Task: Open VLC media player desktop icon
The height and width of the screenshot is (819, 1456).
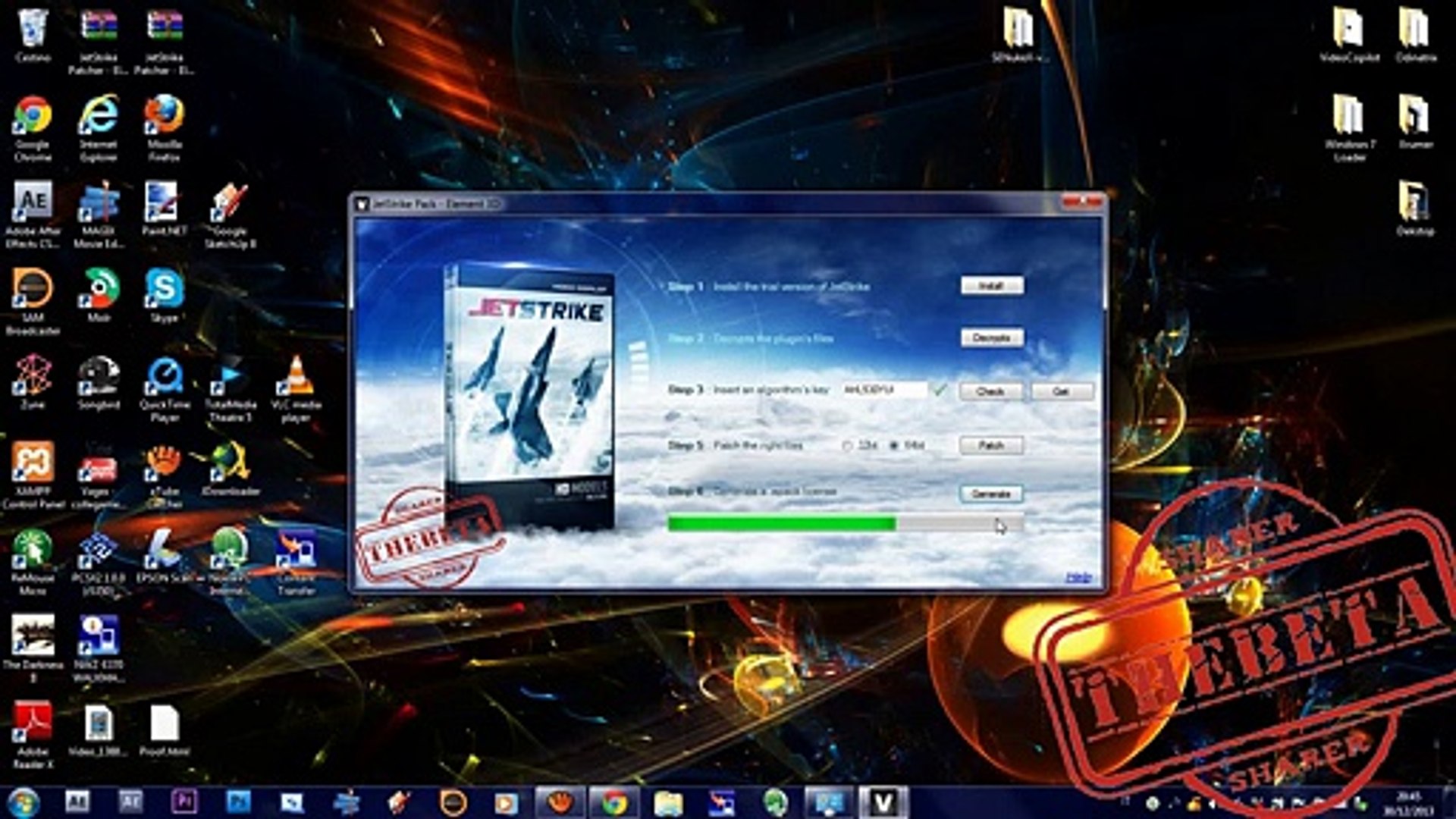Action: pyautogui.click(x=297, y=377)
